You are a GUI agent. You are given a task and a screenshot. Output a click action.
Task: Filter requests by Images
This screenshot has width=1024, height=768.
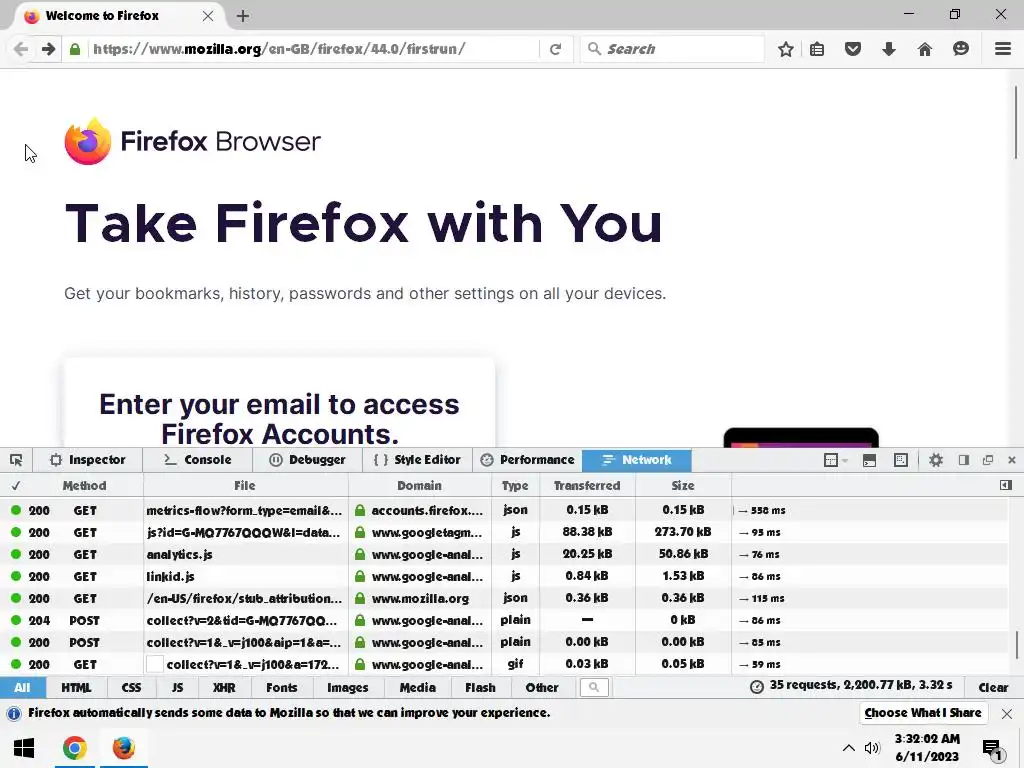pos(347,688)
